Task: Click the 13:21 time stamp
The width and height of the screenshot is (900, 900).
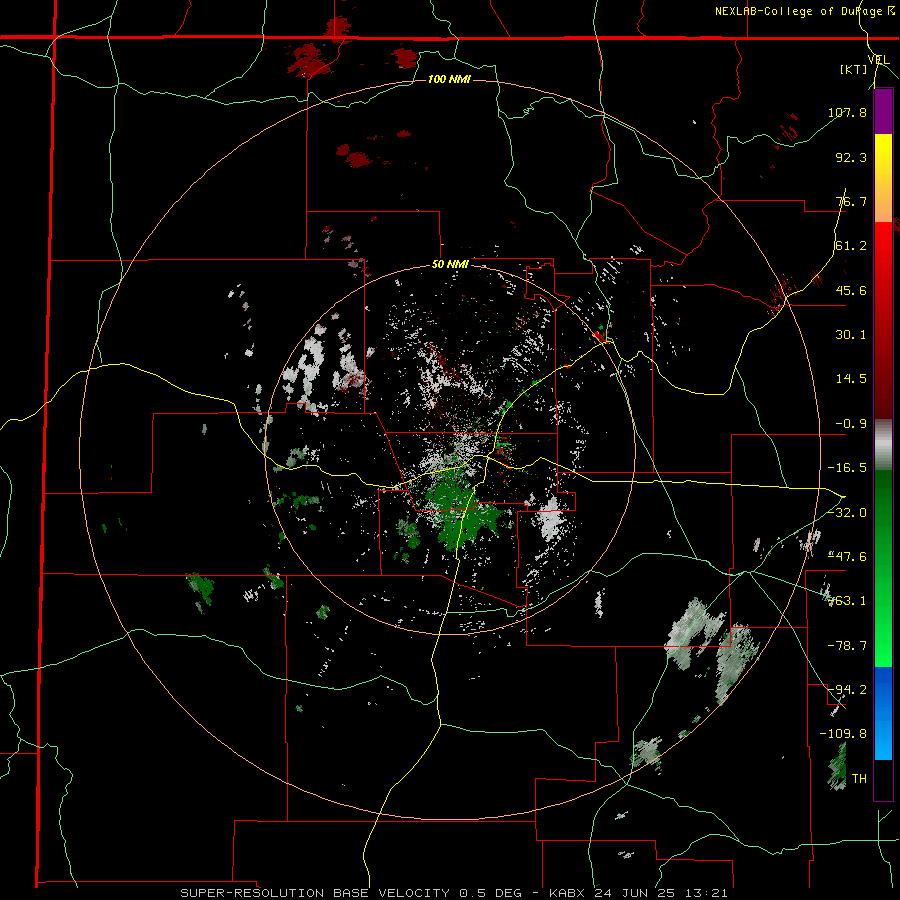Action: (x=706, y=893)
